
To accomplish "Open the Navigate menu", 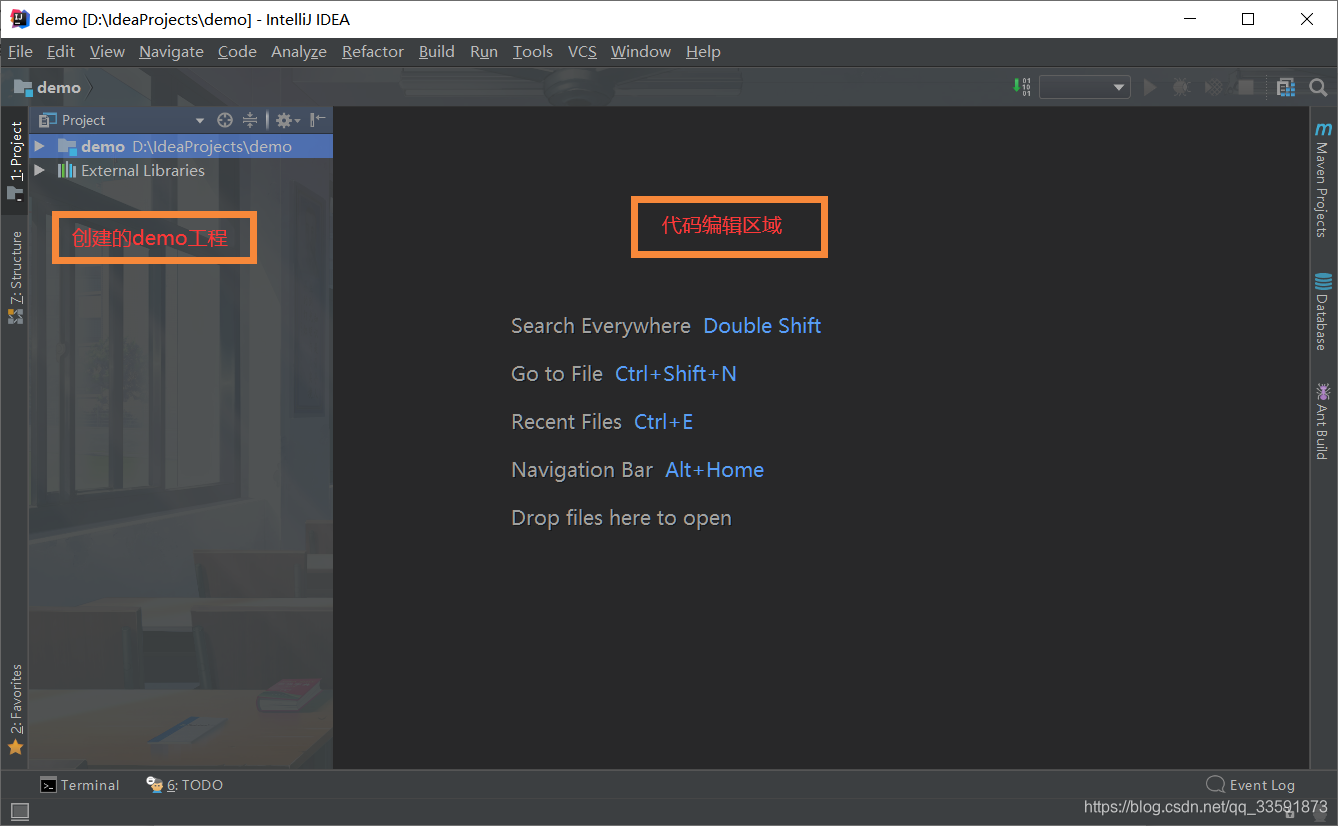I will click(x=171, y=52).
